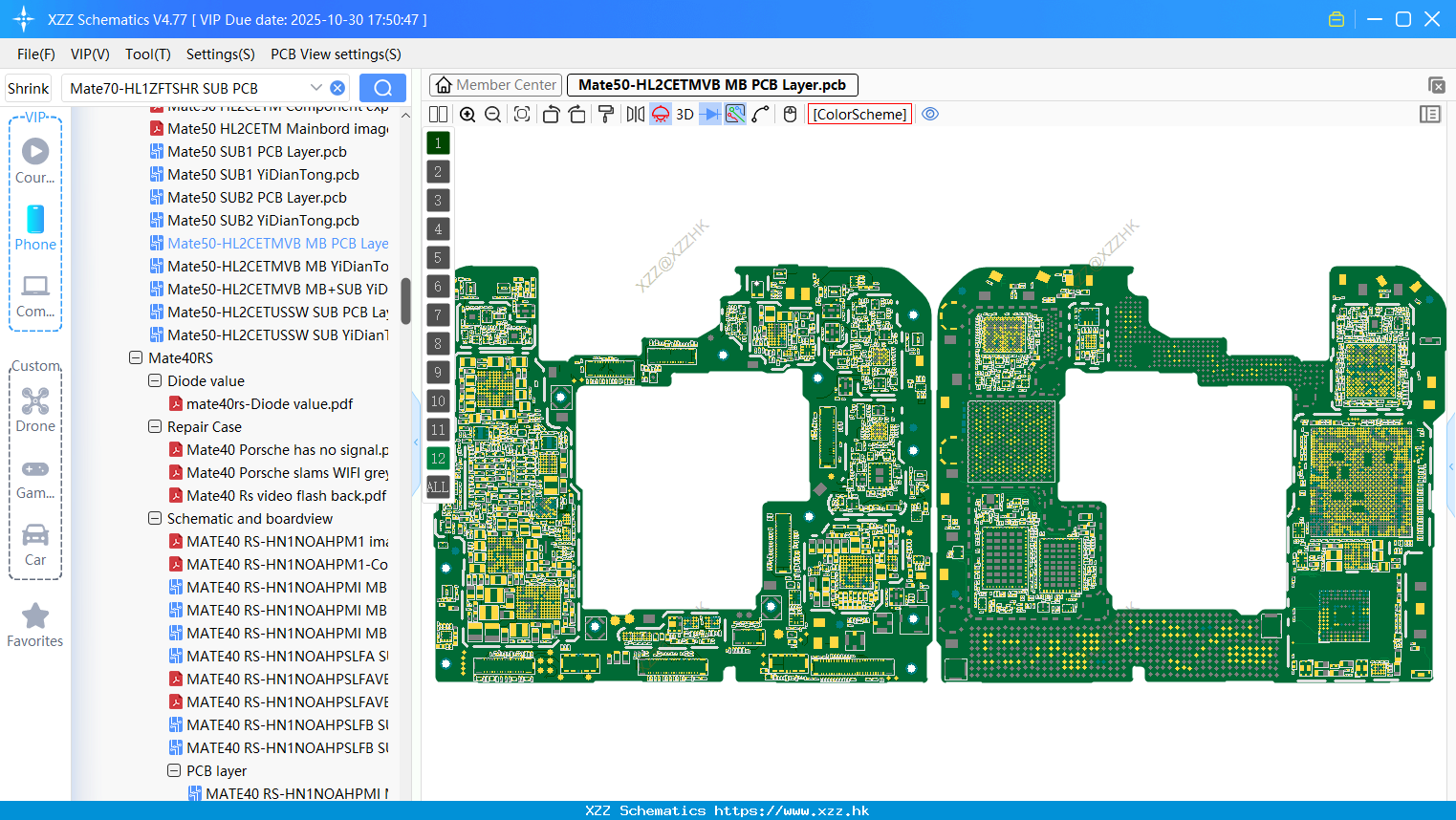The image size is (1456, 820).
Task: Click the Shrink button
Action: [29, 88]
